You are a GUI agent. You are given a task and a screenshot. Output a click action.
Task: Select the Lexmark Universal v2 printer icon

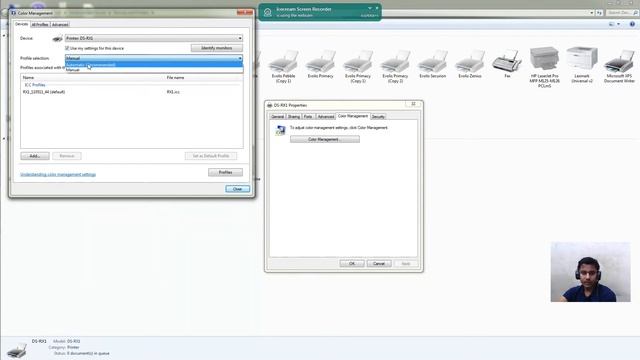pyautogui.click(x=582, y=65)
